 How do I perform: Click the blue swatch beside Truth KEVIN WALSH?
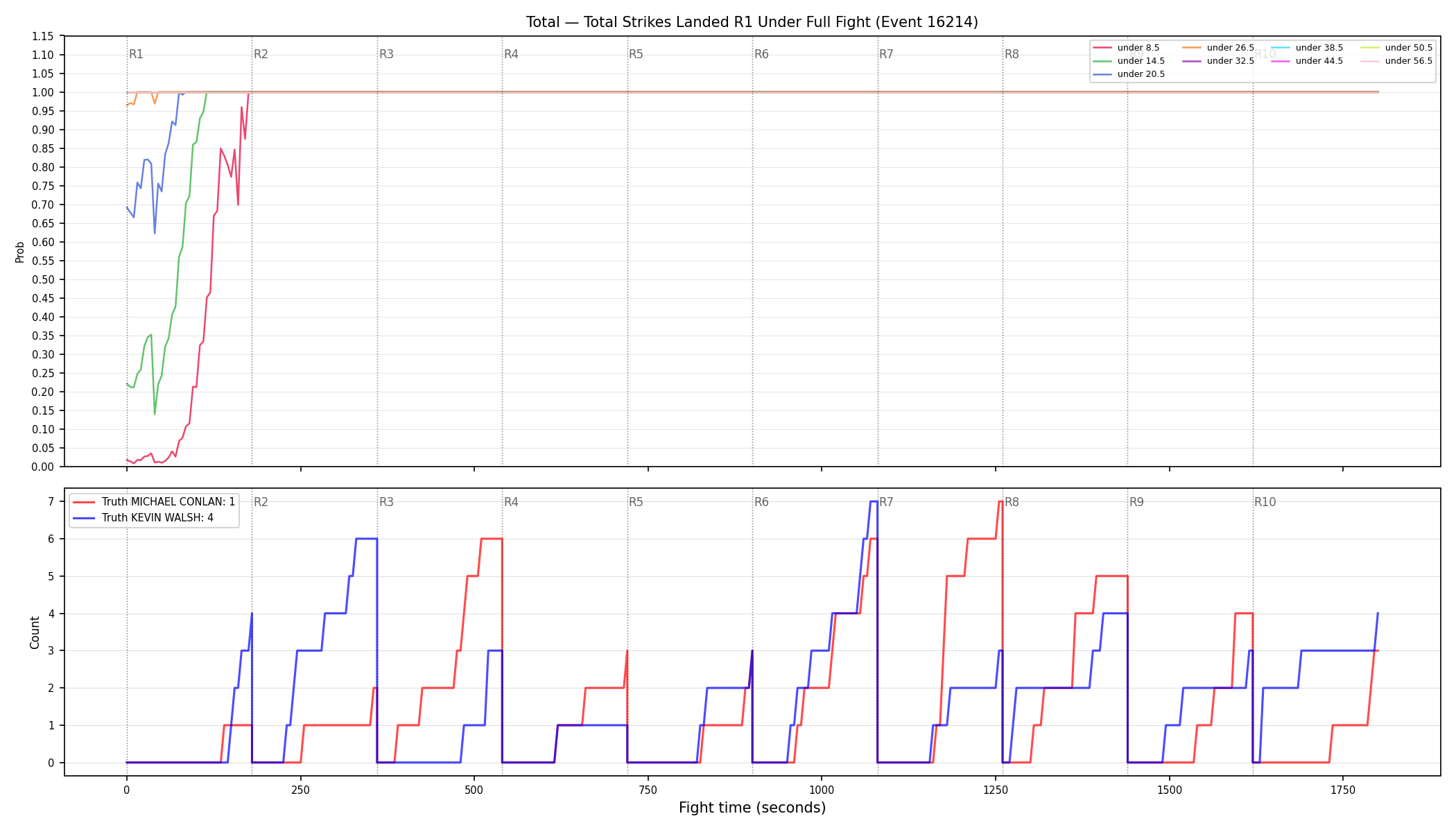click(84, 518)
